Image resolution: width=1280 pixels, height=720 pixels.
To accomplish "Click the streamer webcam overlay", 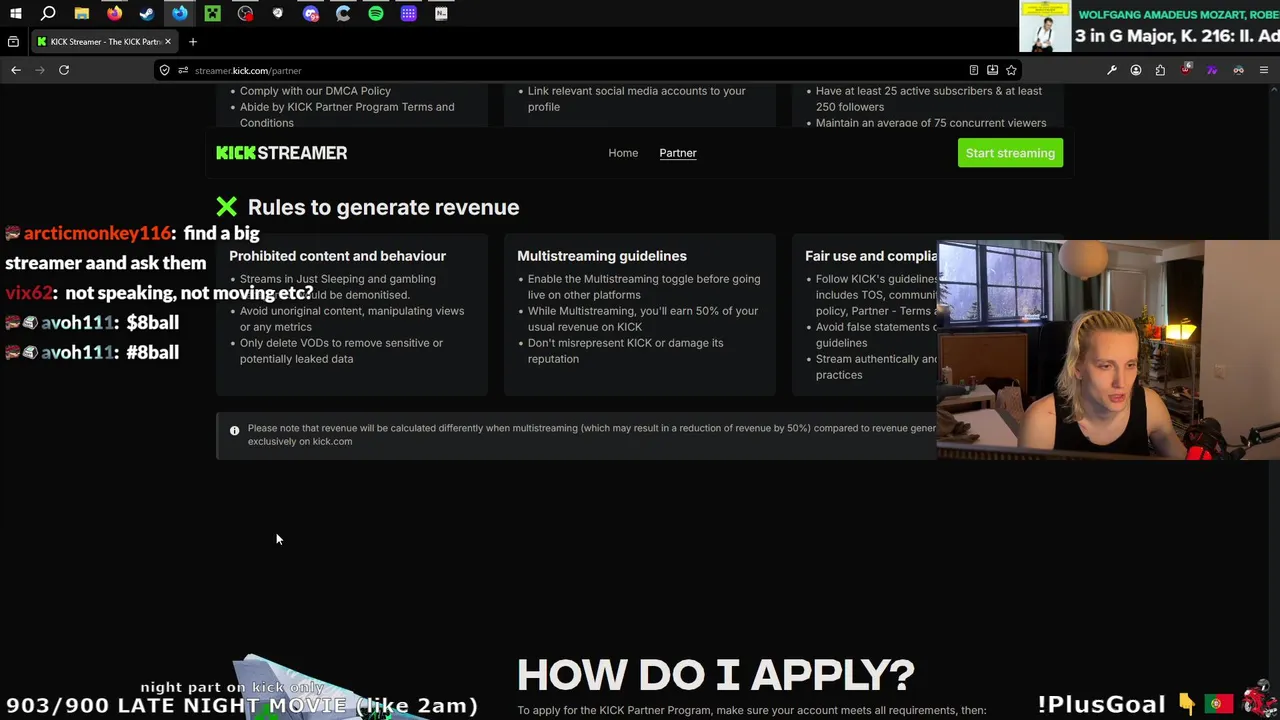I will click(x=1108, y=350).
